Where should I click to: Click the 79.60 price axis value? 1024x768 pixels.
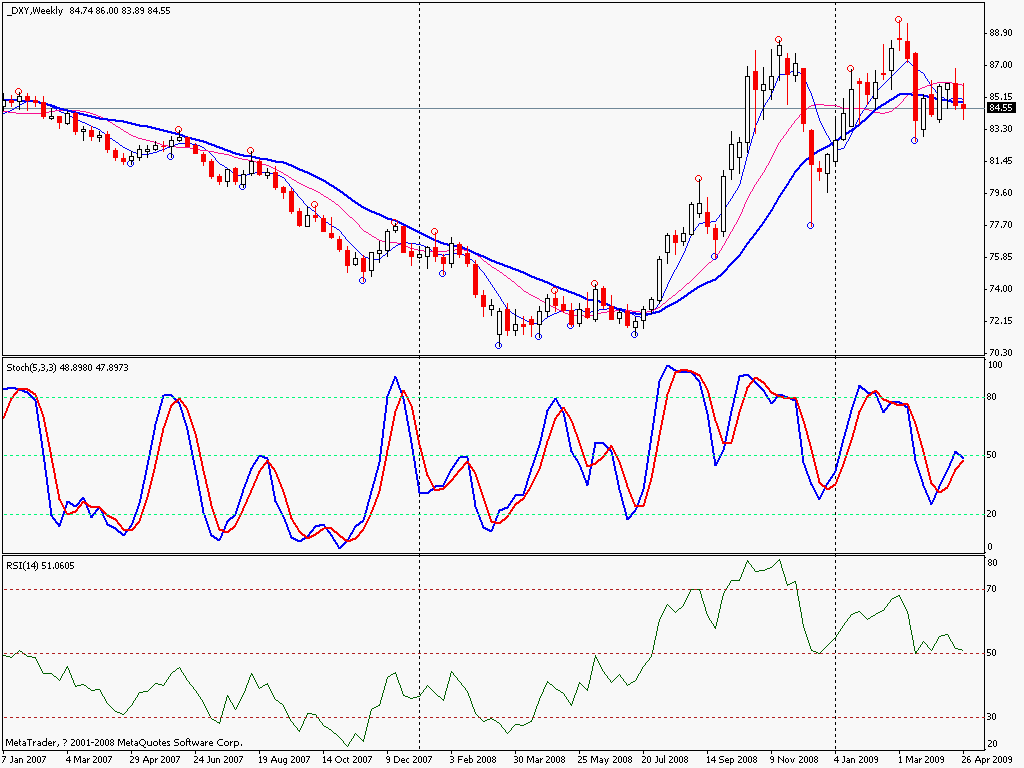(x=1001, y=193)
